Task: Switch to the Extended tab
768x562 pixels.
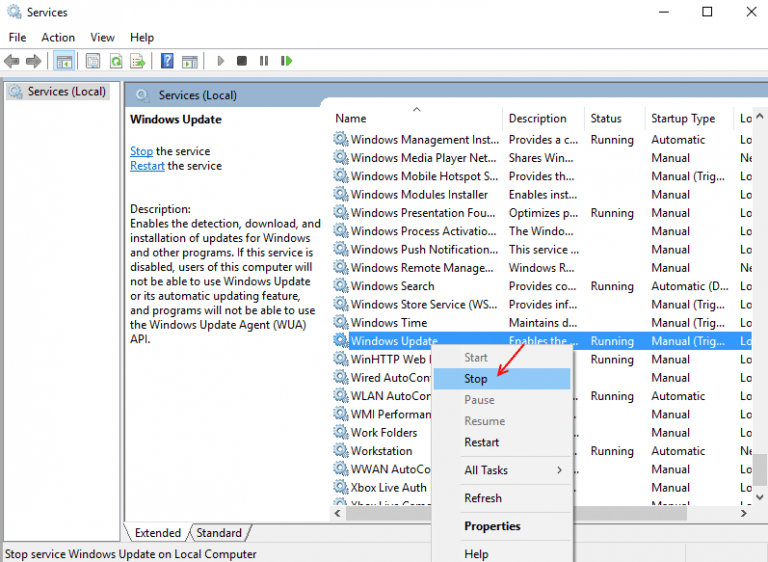Action: point(158,533)
